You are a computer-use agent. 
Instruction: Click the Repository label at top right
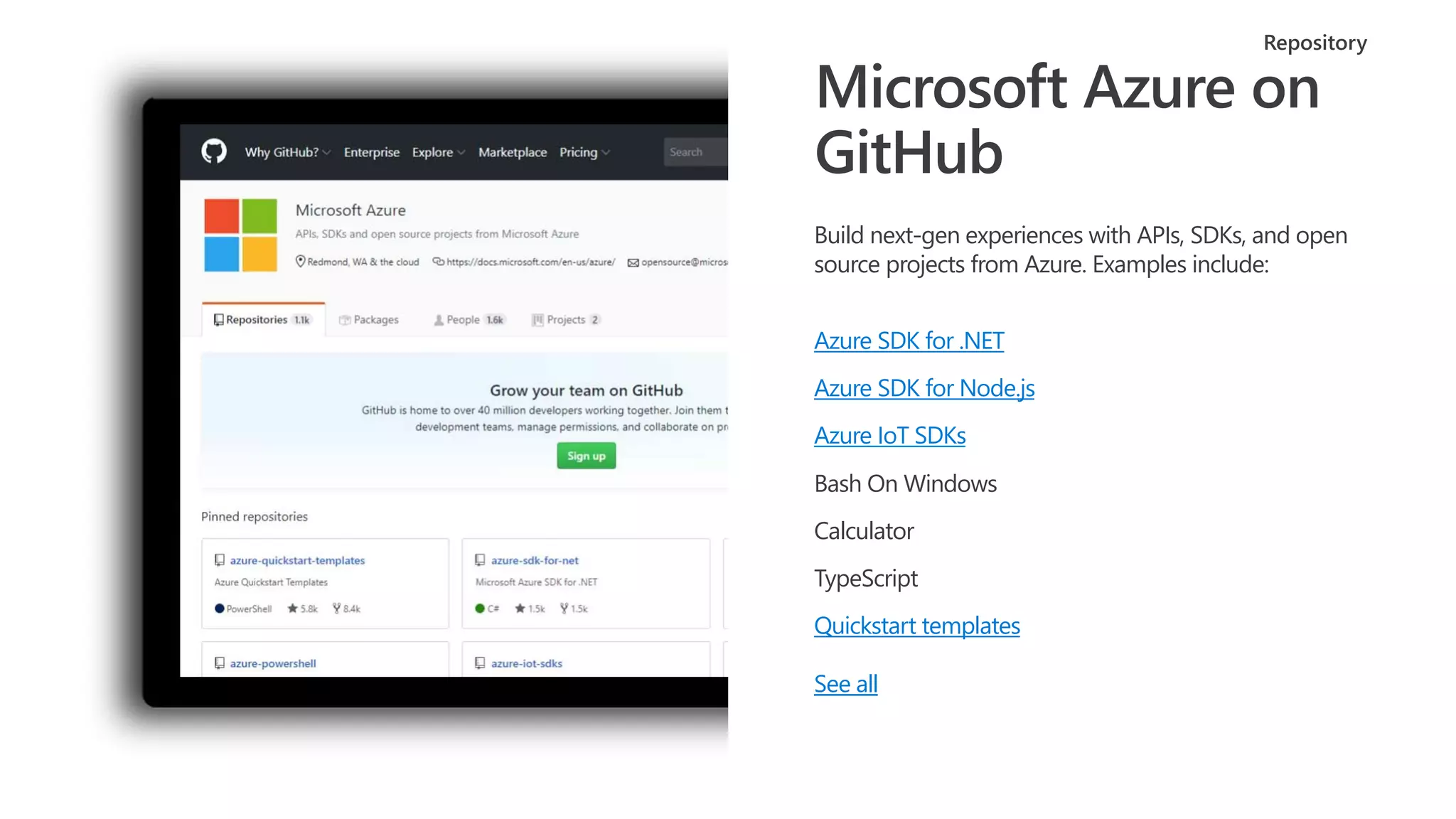click(1315, 43)
